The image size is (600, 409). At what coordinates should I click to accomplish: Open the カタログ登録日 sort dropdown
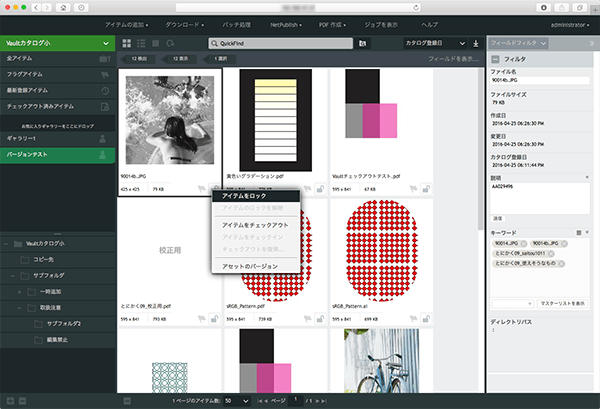pos(435,43)
